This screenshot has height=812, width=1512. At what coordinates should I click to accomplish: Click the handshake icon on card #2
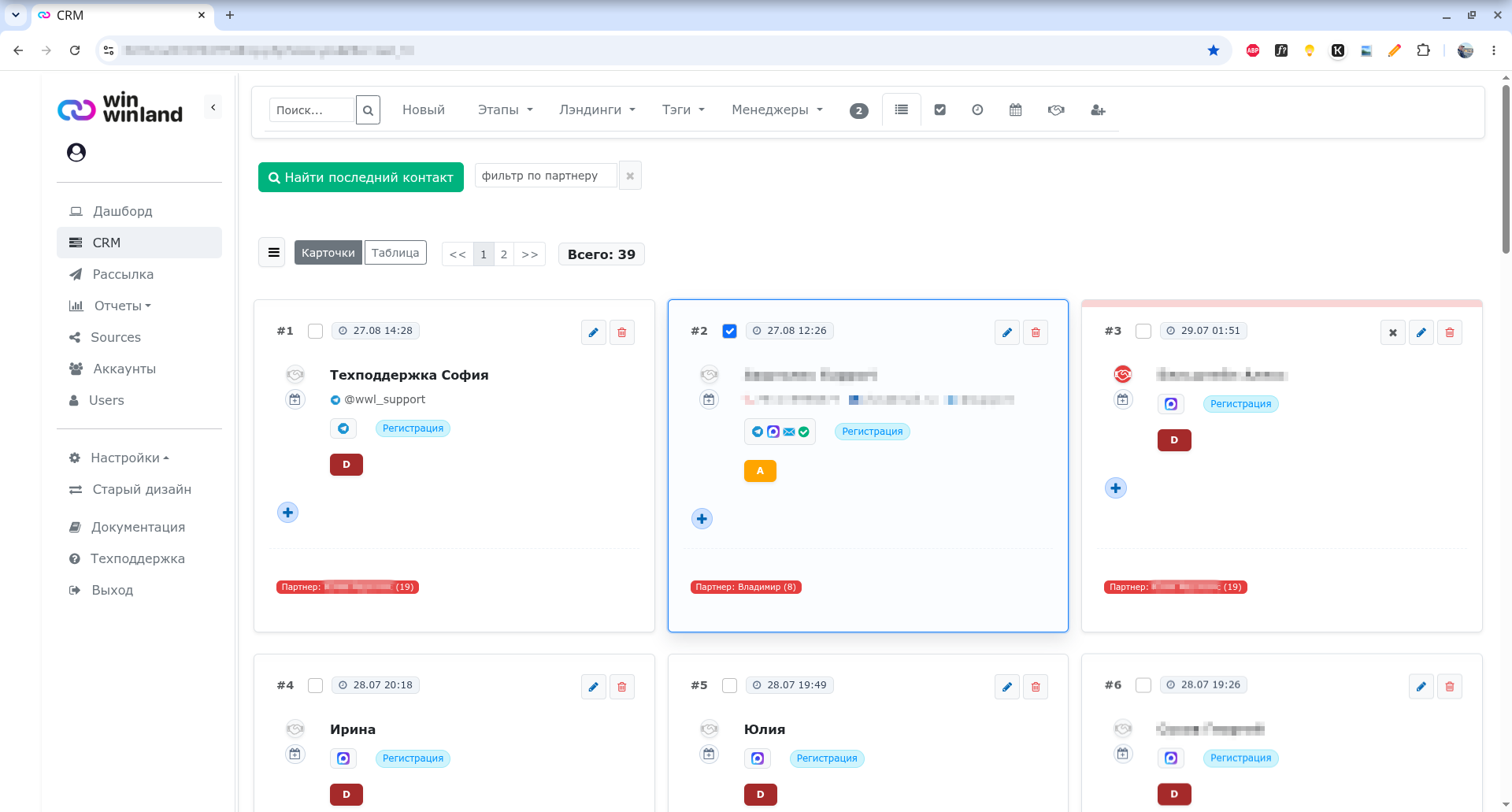point(710,374)
